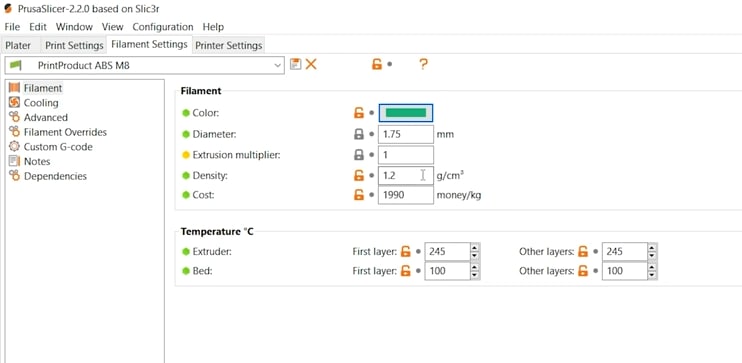
Task: Delete preset with the orange X icon
Action: 311,64
